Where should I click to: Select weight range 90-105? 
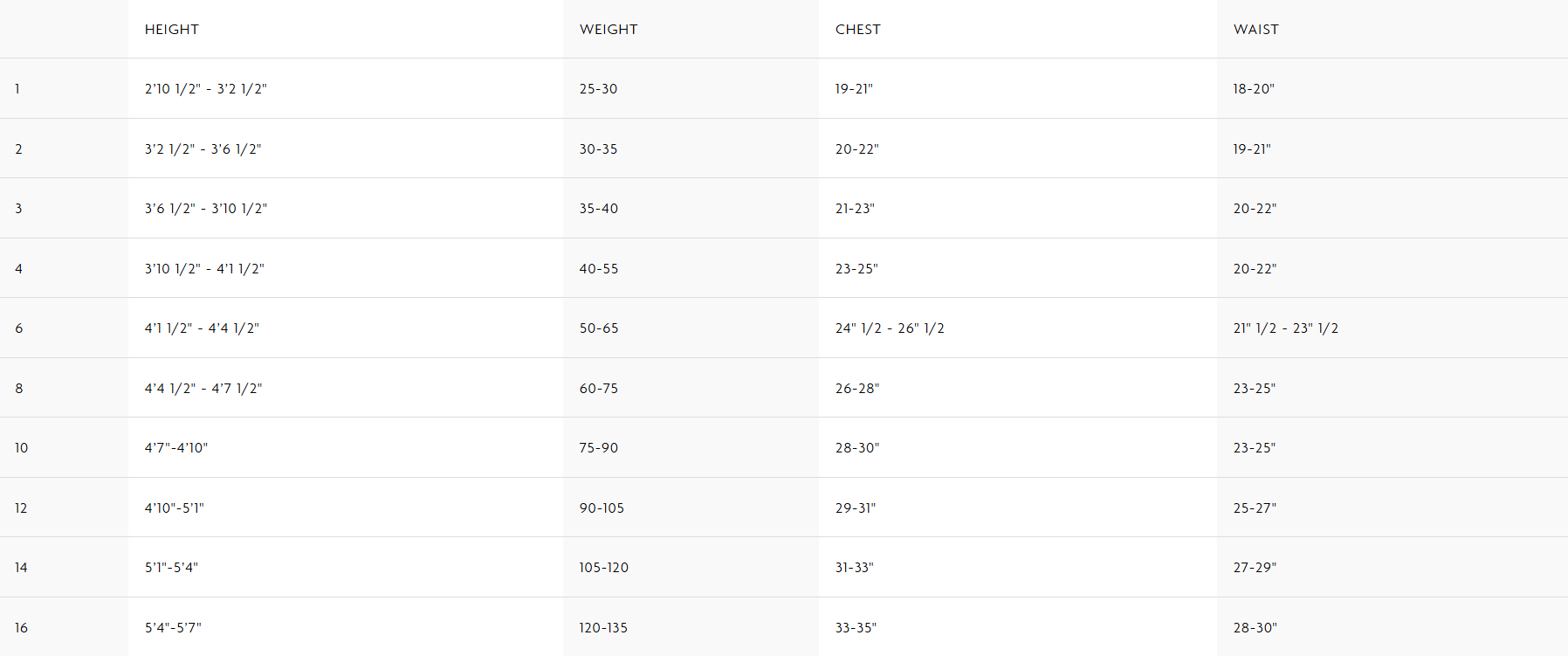click(602, 508)
